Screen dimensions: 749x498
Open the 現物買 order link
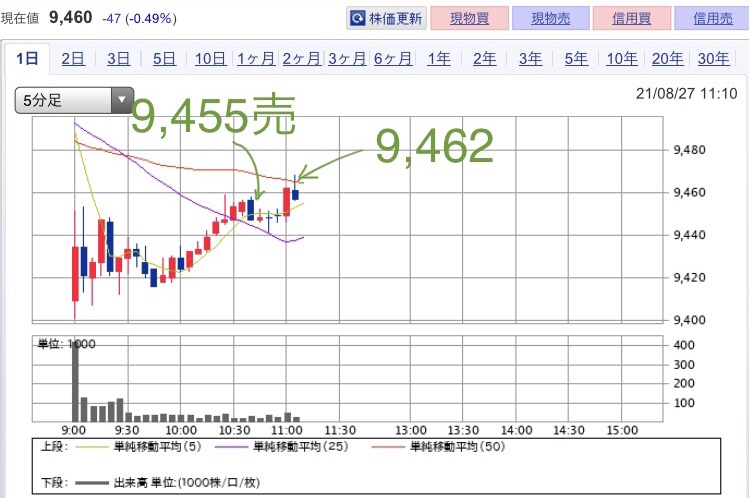(x=469, y=19)
